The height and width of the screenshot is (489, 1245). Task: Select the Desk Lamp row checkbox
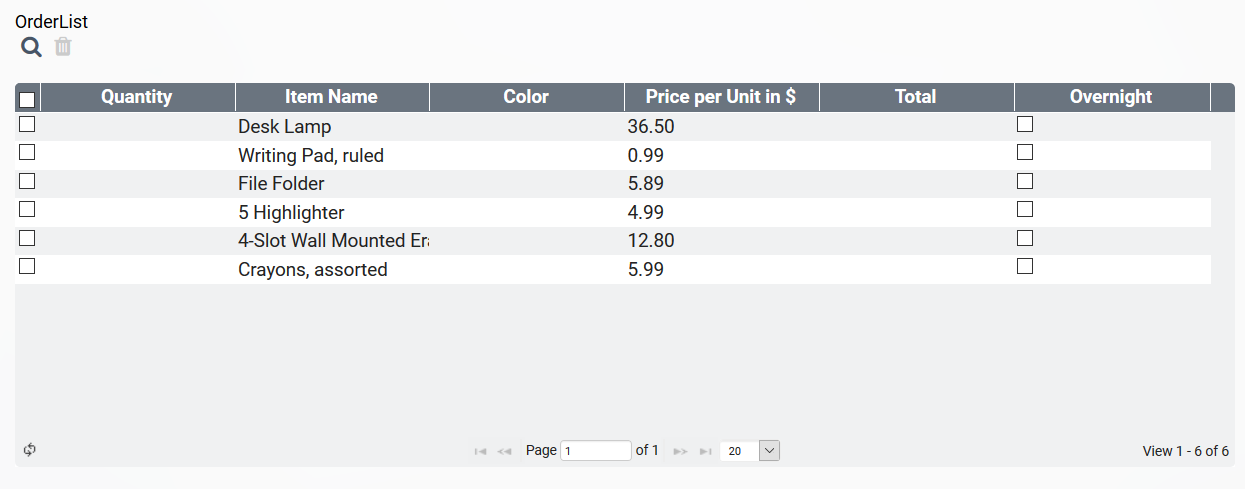tap(28, 125)
